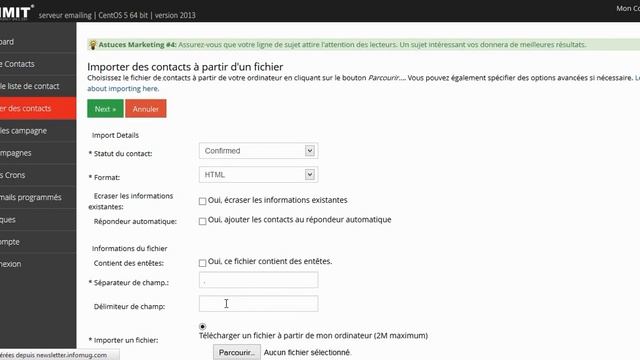Click the lightbulb Astuces Marketing icon
This screenshot has height=360, width=640.
93,45
